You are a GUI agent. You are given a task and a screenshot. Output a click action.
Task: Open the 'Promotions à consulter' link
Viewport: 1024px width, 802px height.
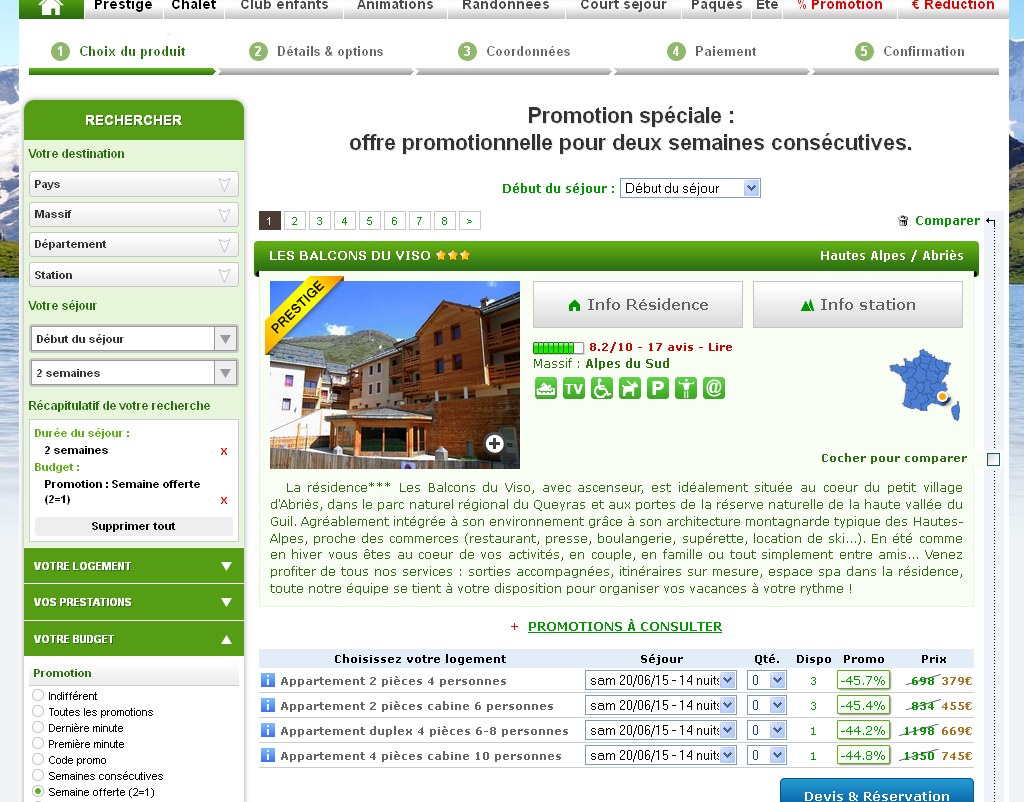[x=624, y=627]
